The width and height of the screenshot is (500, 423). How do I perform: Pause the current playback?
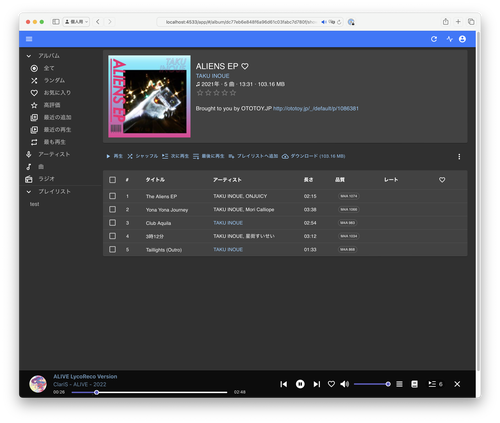[x=300, y=384]
